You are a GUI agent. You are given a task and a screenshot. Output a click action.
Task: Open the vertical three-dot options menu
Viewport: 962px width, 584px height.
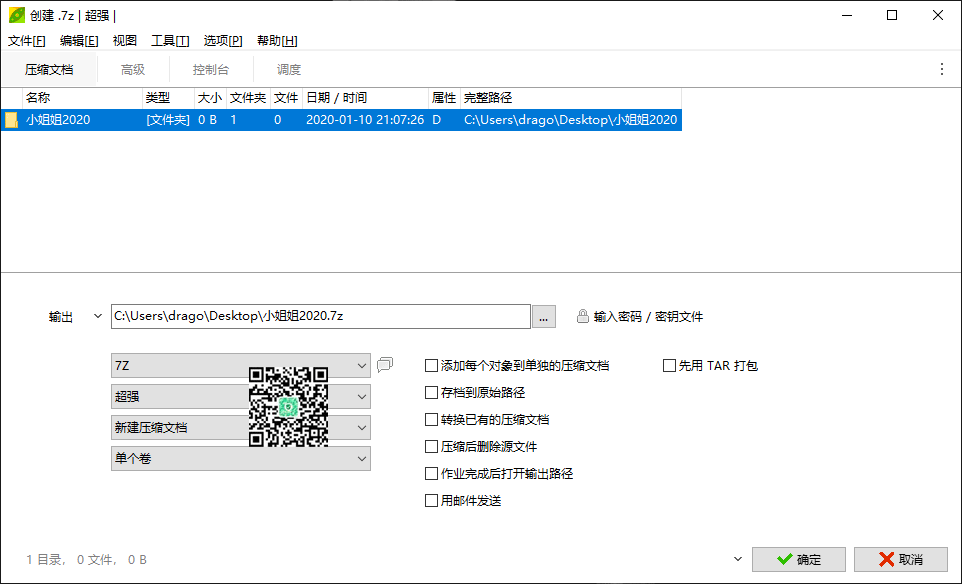(942, 69)
